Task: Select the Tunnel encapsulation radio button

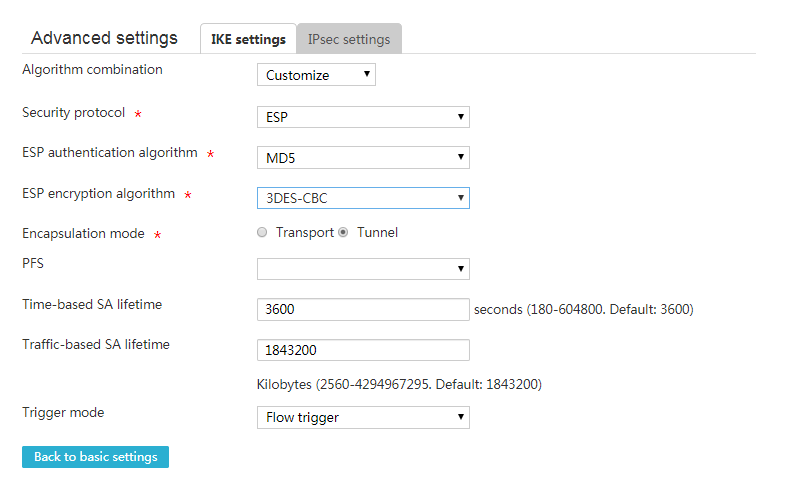Action: 344,233
